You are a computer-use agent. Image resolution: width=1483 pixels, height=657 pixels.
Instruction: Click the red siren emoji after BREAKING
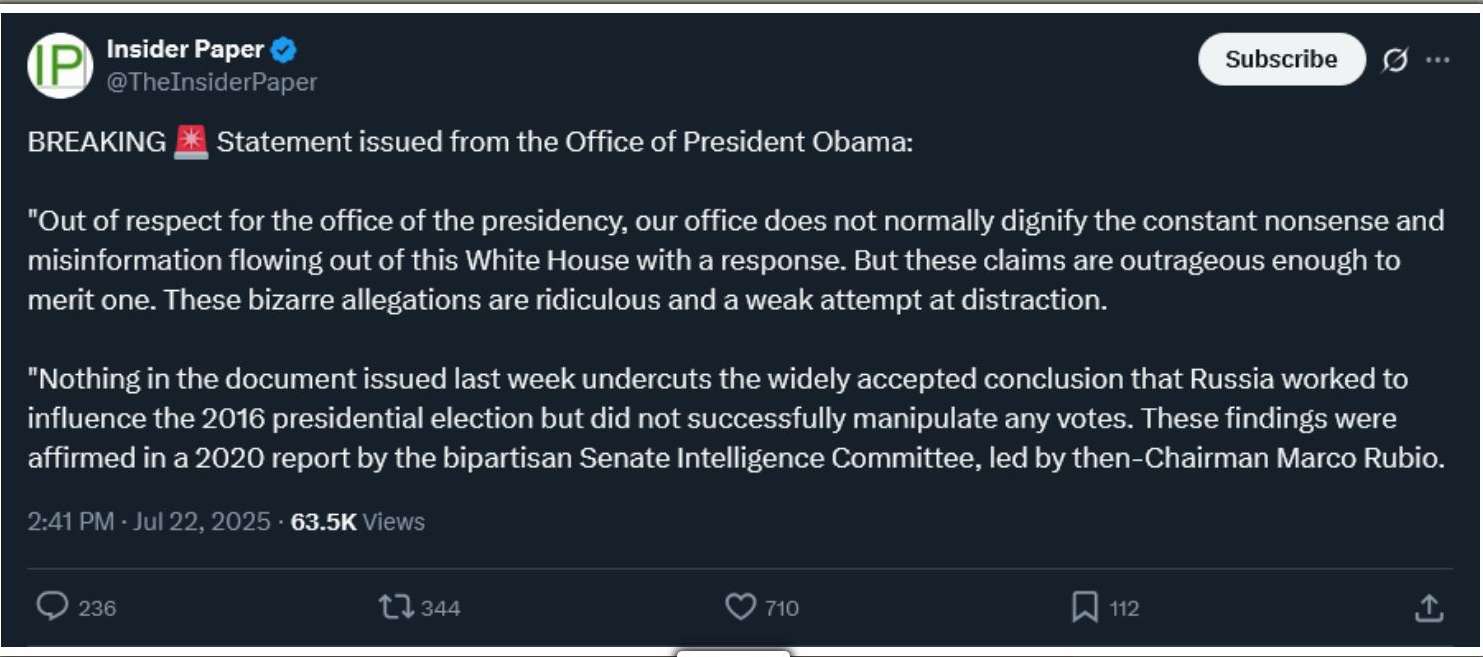click(191, 142)
